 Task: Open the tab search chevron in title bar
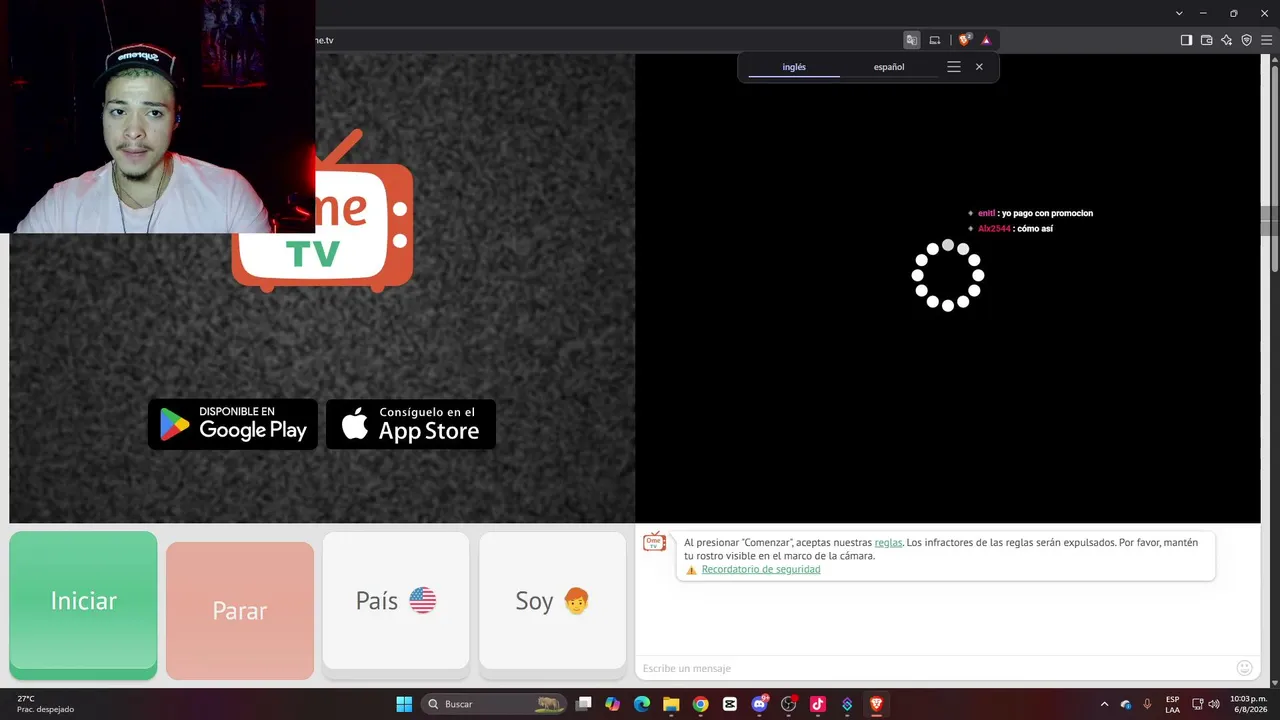(x=1179, y=13)
